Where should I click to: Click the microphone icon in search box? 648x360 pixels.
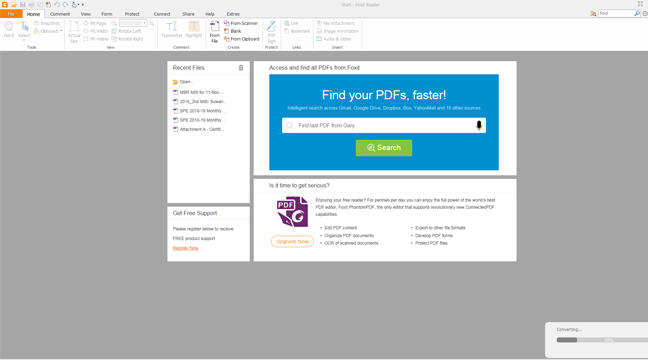(479, 125)
